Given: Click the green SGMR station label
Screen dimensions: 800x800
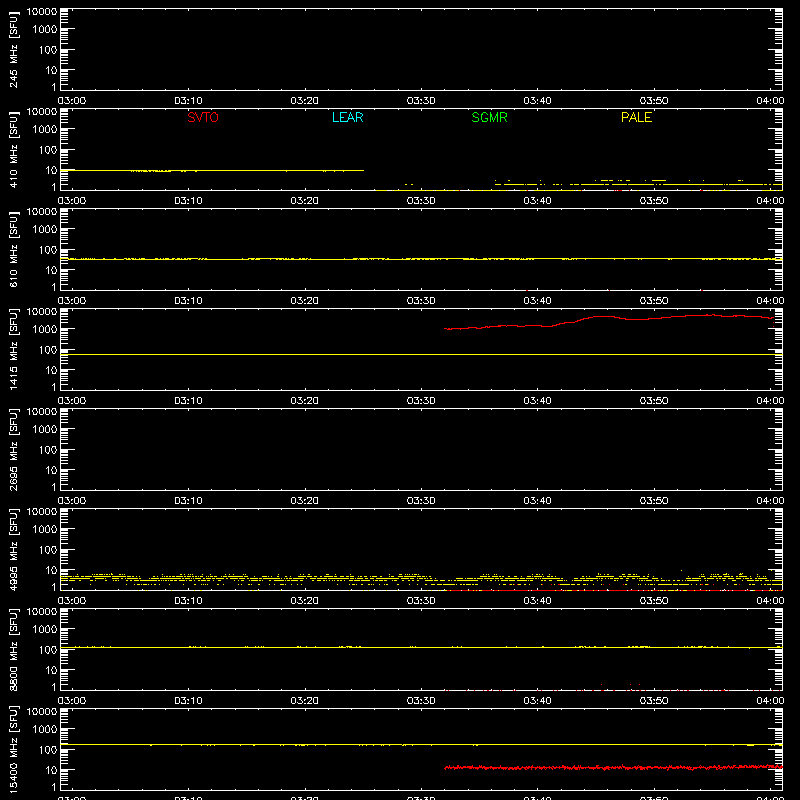Looking at the screenshot, I should pos(489,117).
